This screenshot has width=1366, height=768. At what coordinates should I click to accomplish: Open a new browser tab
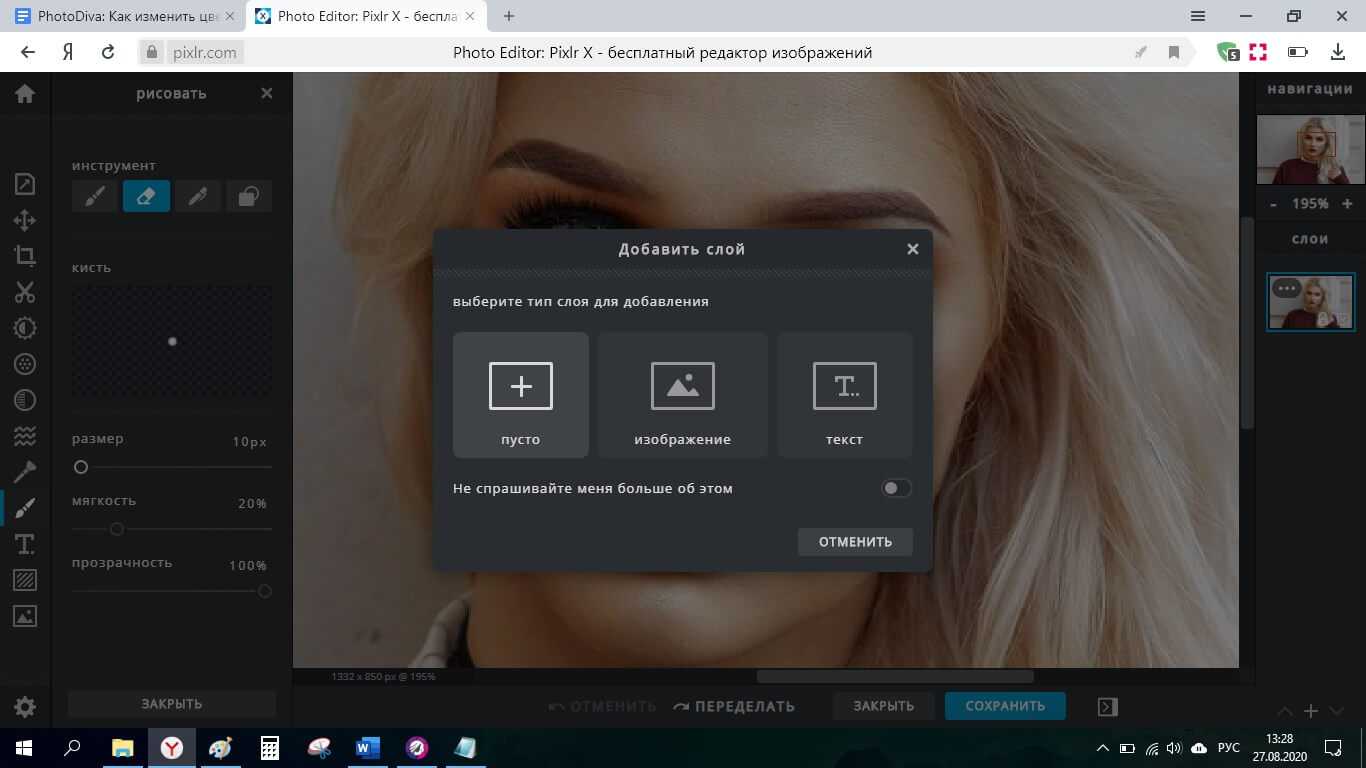509,16
